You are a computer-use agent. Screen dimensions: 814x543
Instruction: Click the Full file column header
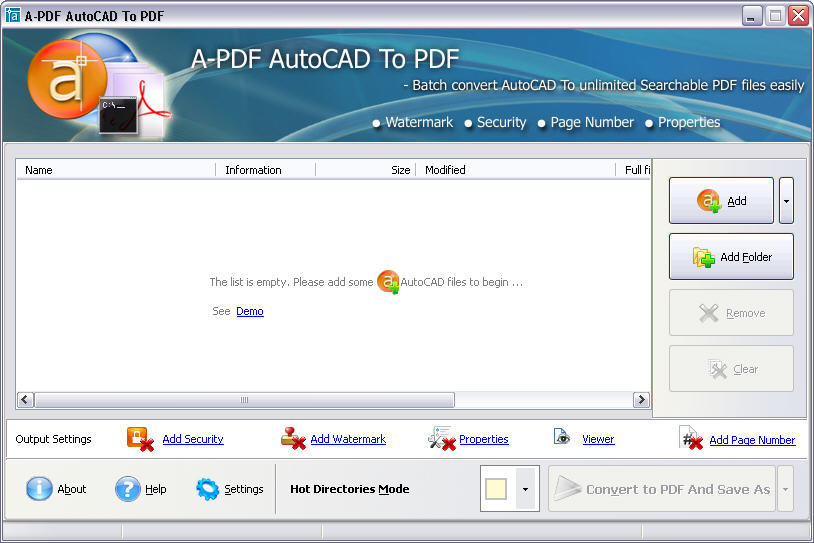634,170
